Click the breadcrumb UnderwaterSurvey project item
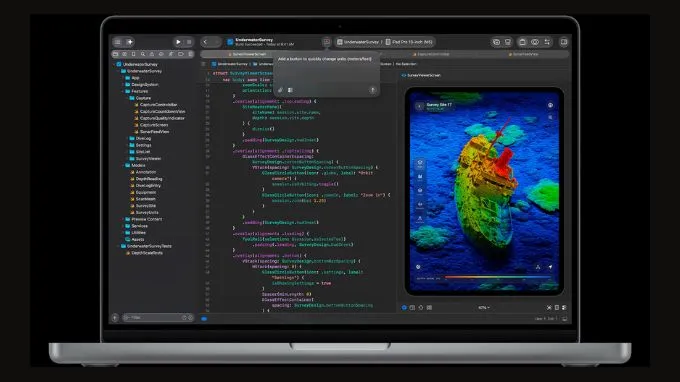This screenshot has width=680, height=382. coord(230,64)
